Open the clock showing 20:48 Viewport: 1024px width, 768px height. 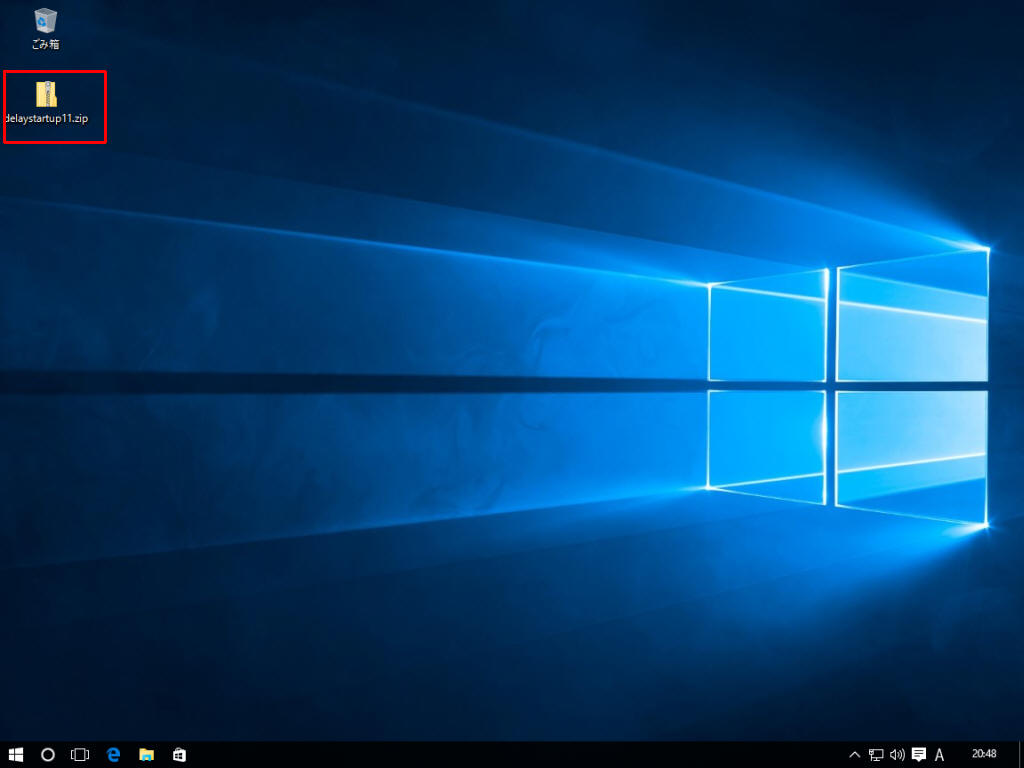tap(984, 754)
